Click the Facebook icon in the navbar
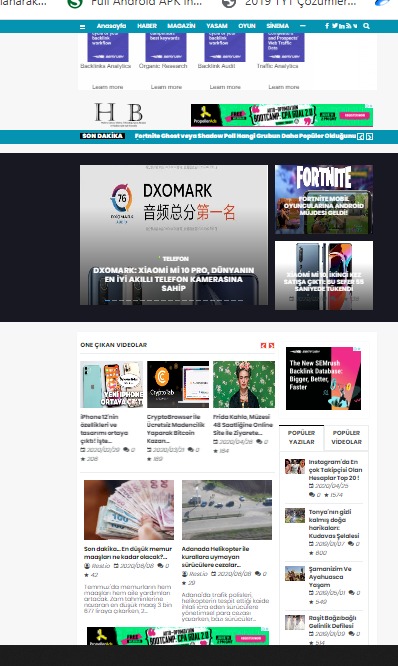The height and width of the screenshot is (666, 398). coord(327,26)
